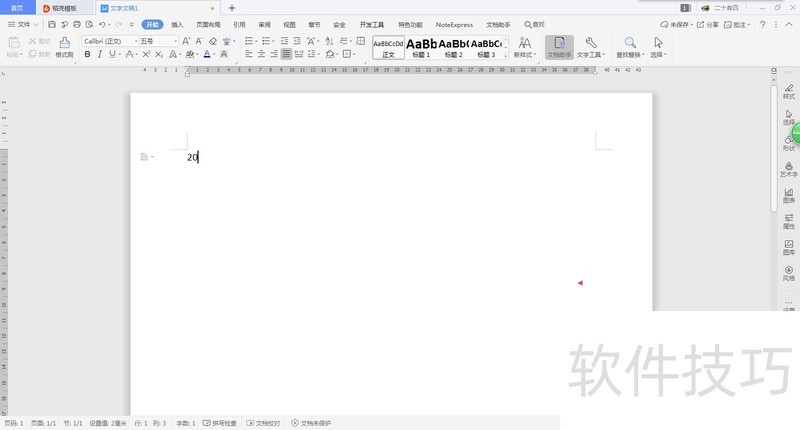Click the Print icon in quick access toolbar
The image size is (800, 430).
tap(77, 24)
